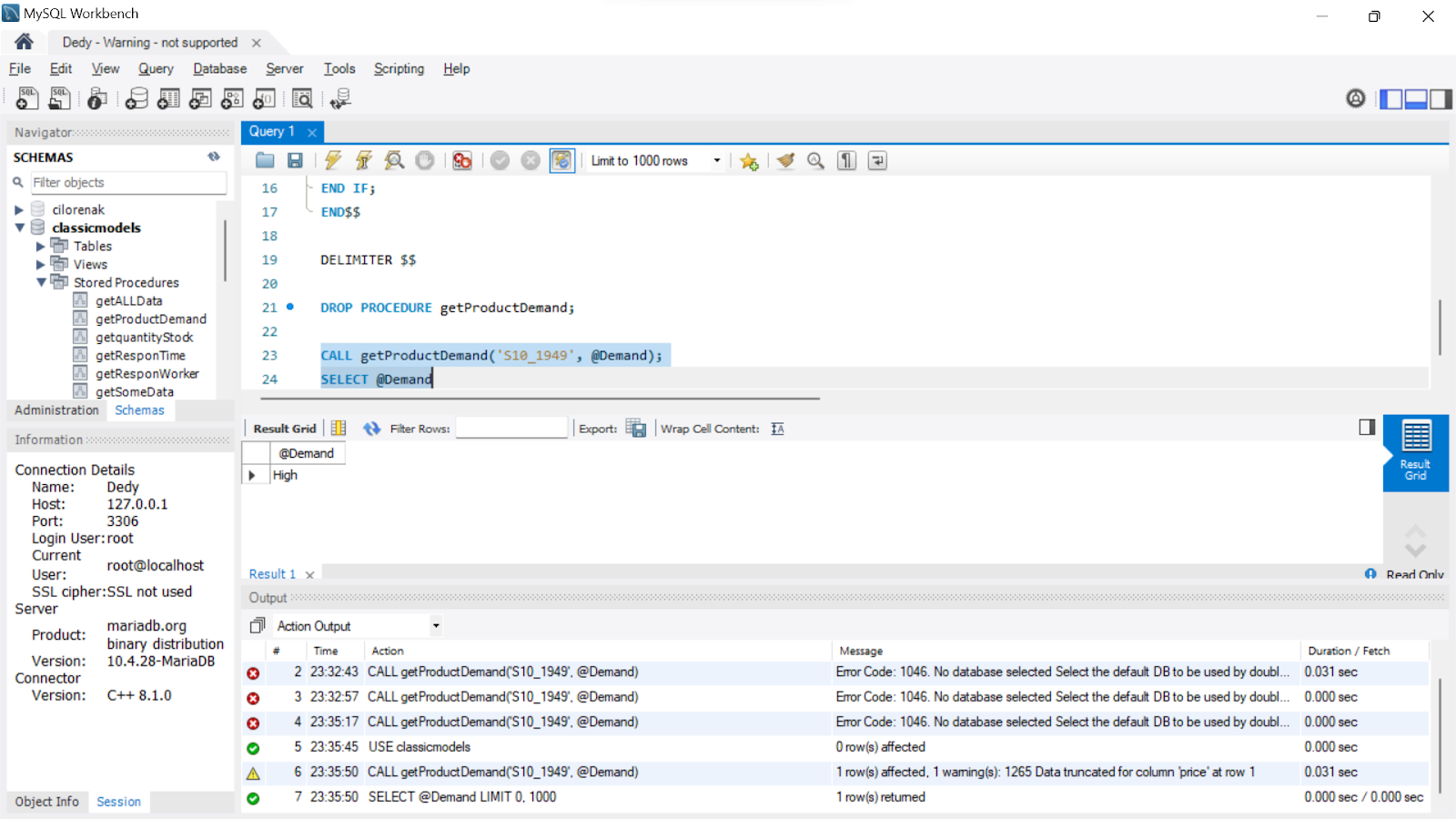This screenshot has width=1456, height=819.
Task: Open the Form Editor grid icon
Action: [339, 428]
